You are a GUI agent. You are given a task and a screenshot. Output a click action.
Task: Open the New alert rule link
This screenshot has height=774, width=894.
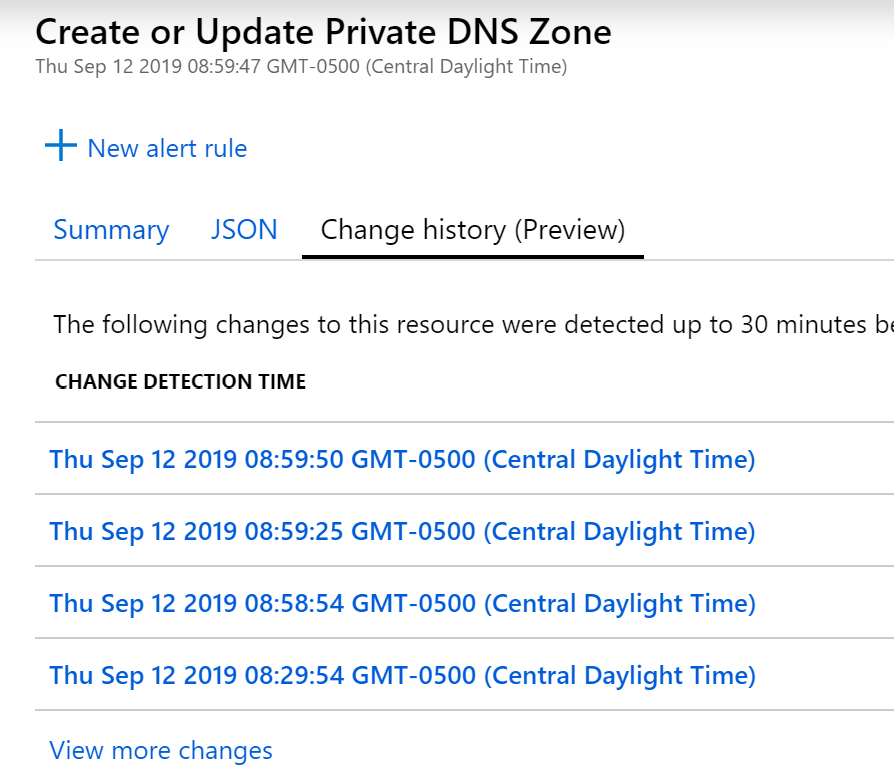[167, 149]
